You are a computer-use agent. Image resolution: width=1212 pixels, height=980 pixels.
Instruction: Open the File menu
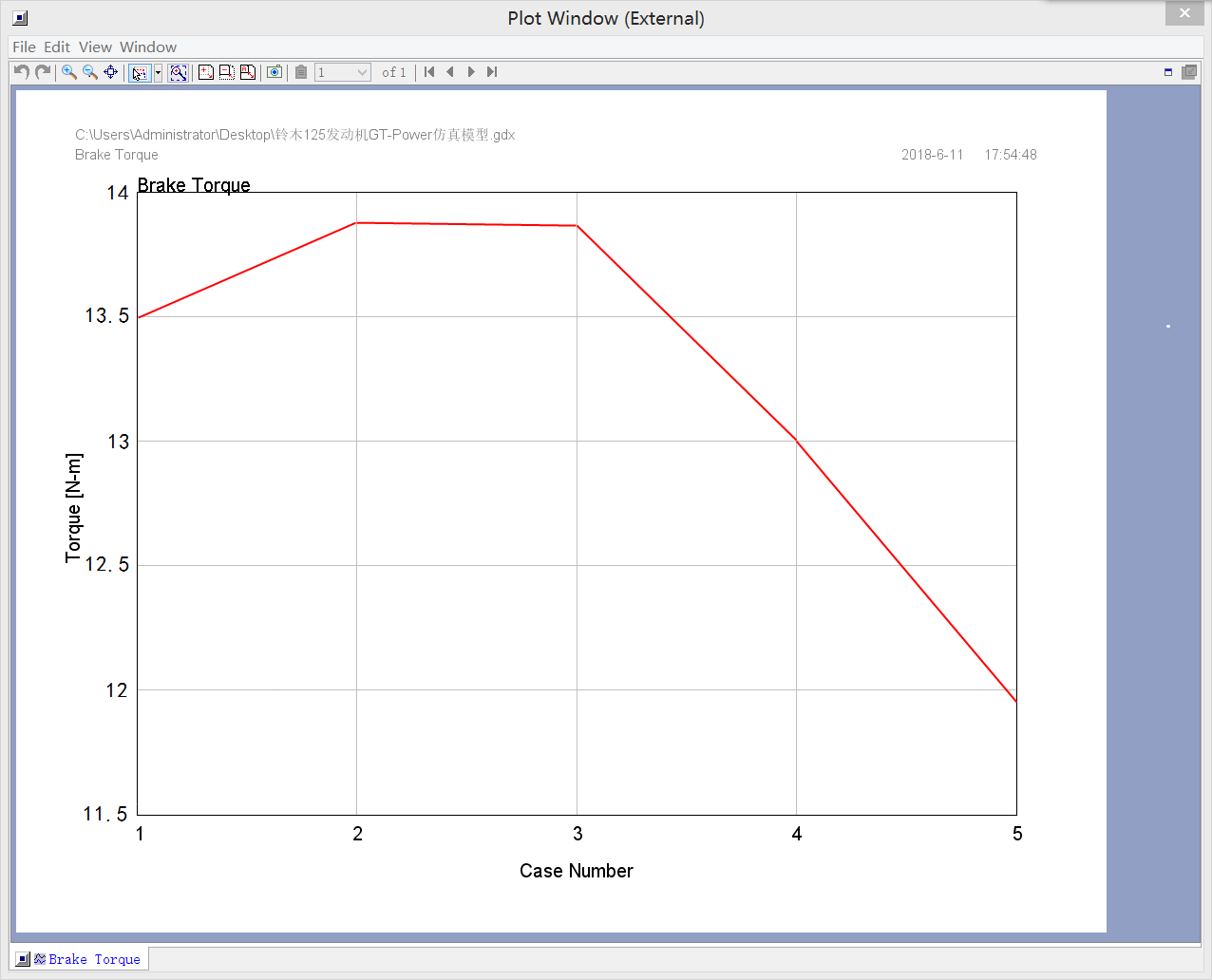[24, 47]
